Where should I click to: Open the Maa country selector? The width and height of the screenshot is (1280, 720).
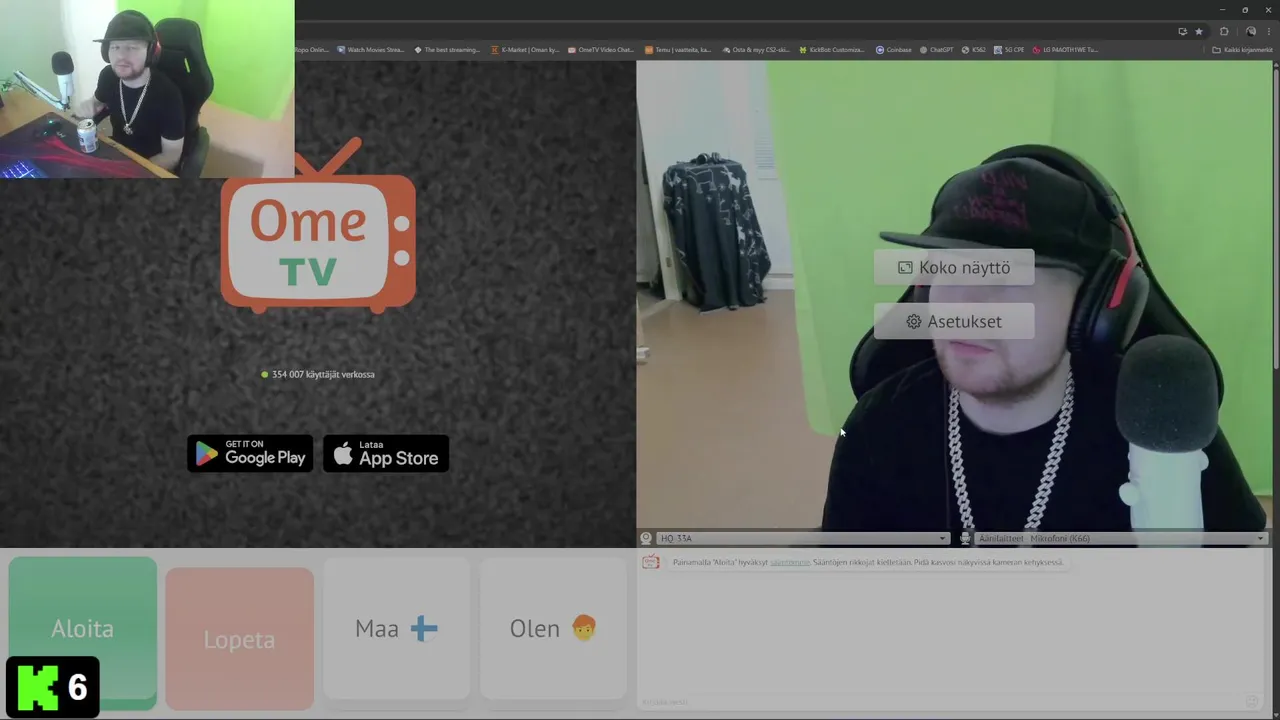tap(396, 628)
